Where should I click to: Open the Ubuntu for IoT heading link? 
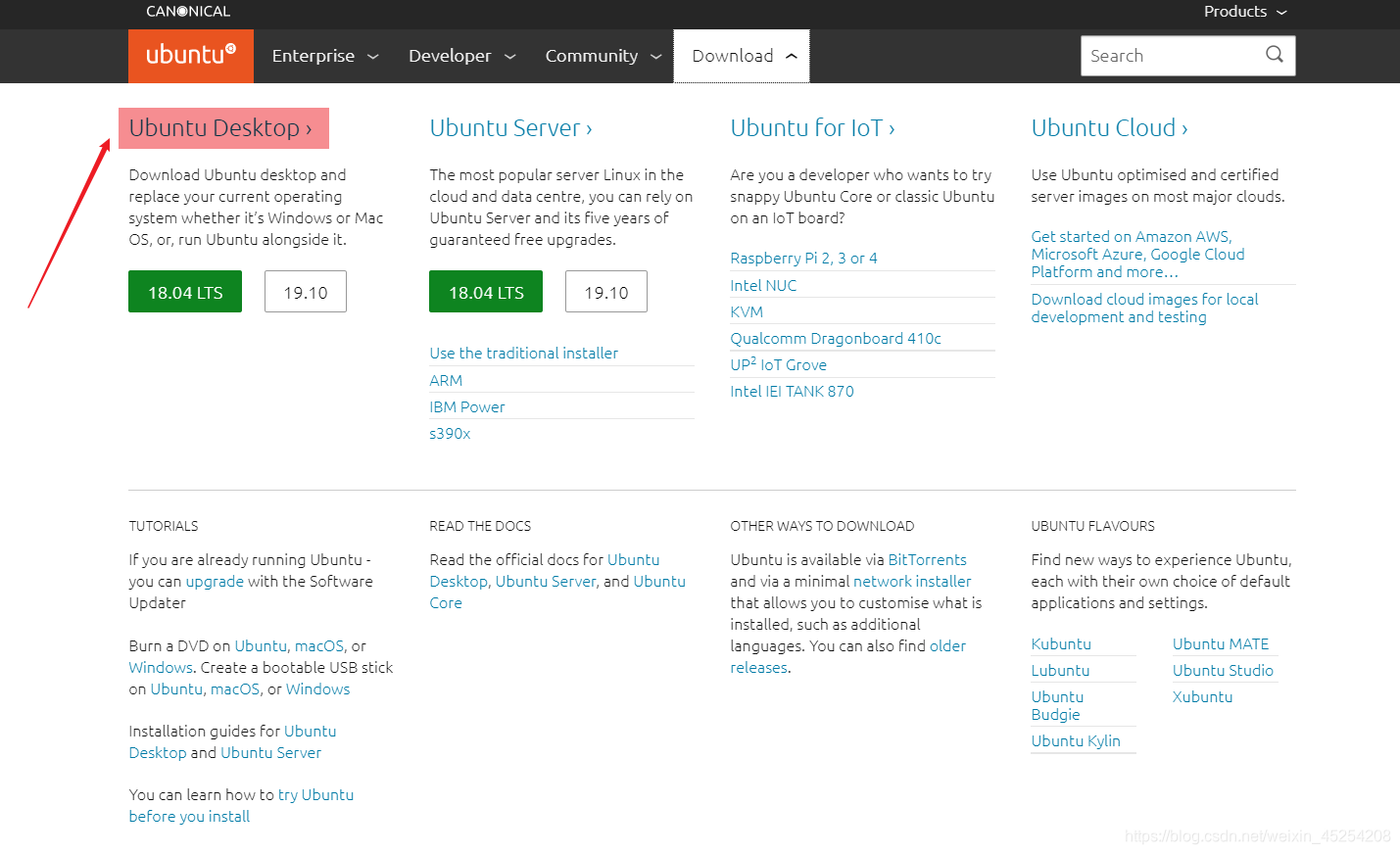(812, 128)
